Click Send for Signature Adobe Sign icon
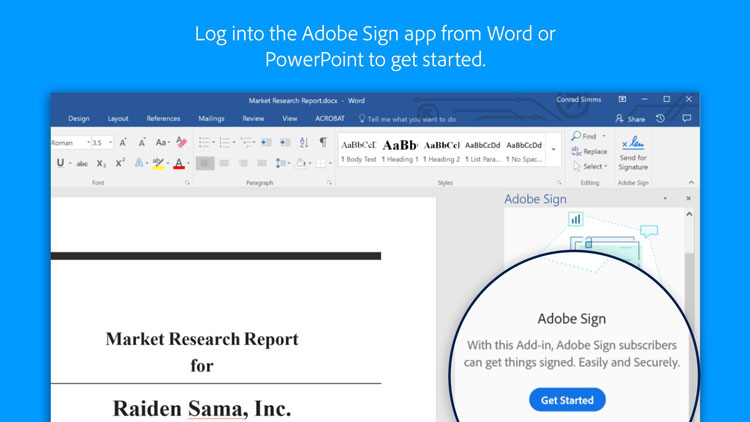 pos(633,153)
